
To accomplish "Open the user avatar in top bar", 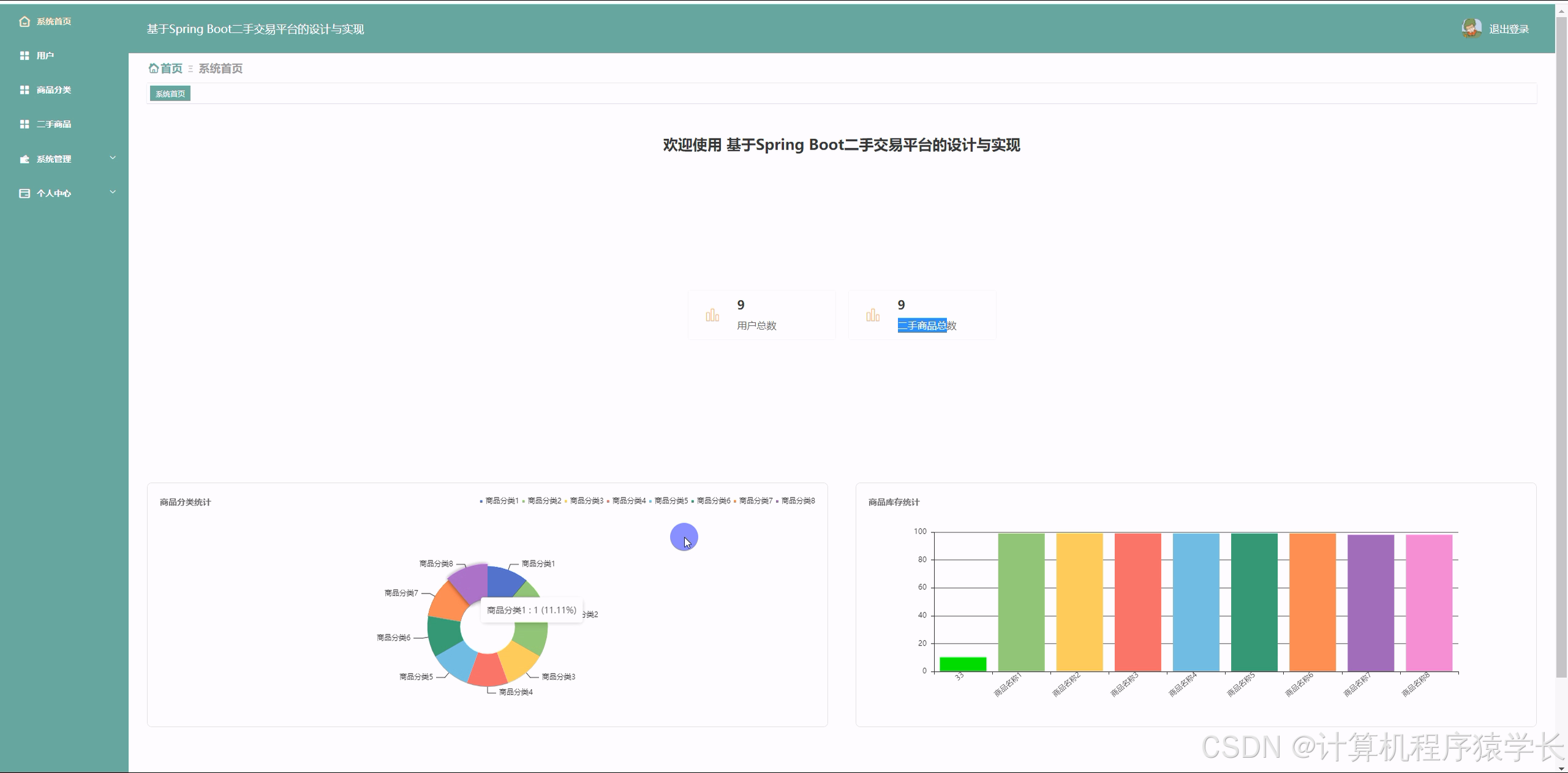I will click(x=1472, y=28).
